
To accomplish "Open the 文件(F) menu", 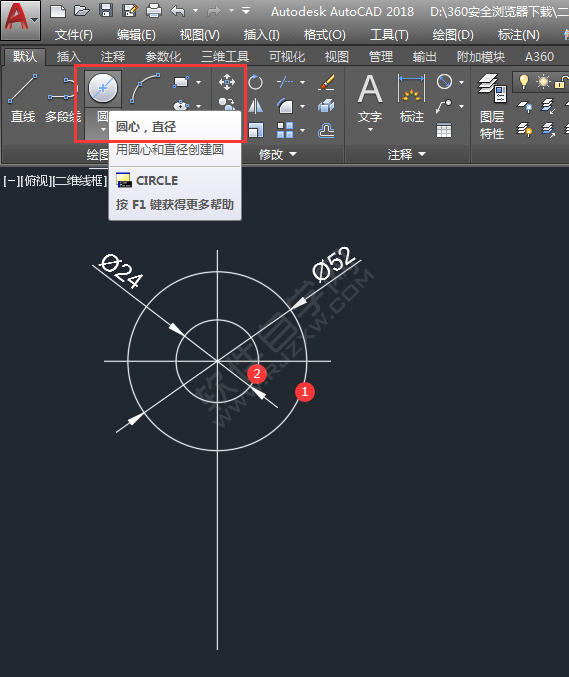I will pos(73,35).
